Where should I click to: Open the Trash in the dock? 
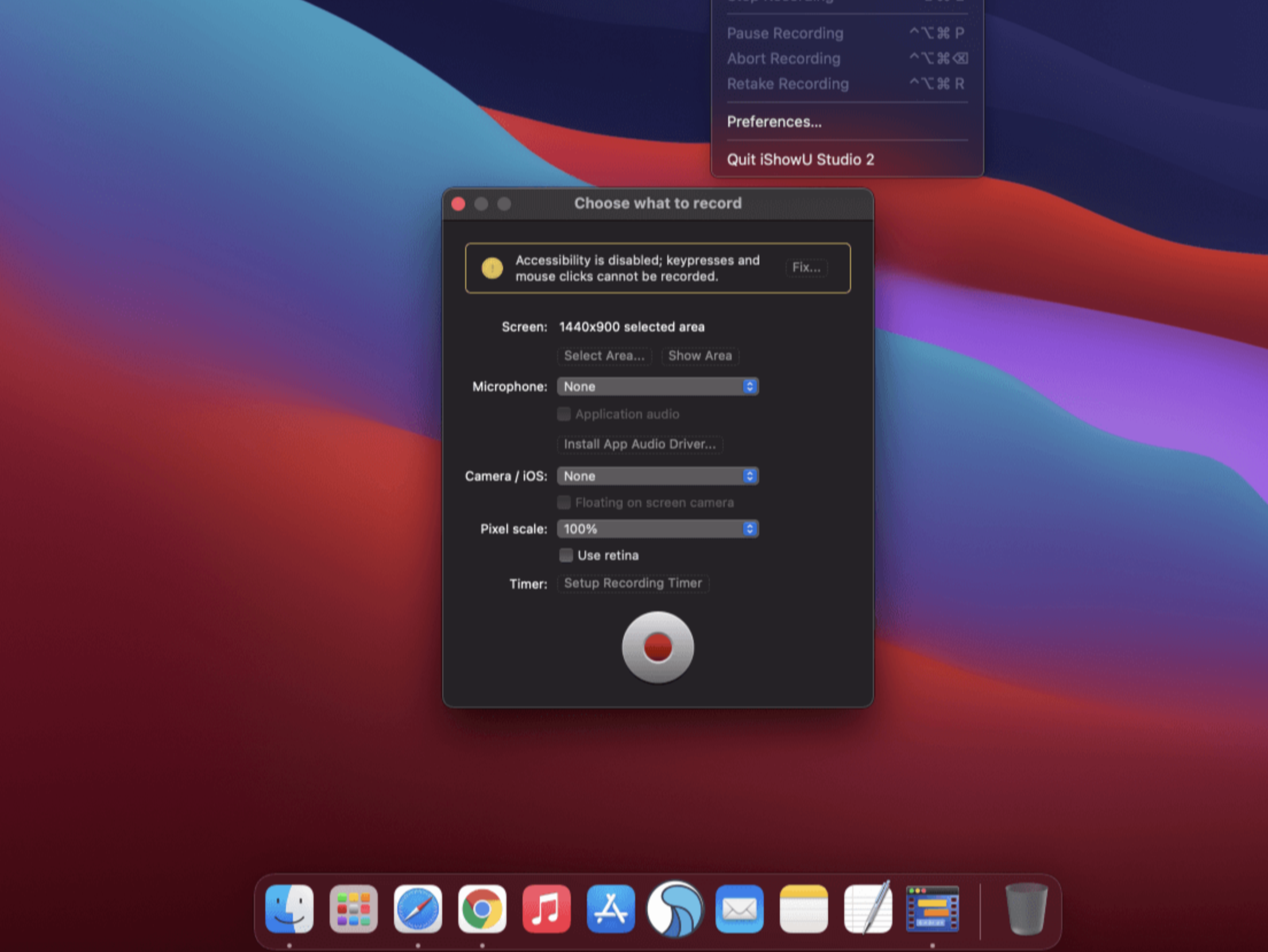click(x=1026, y=909)
